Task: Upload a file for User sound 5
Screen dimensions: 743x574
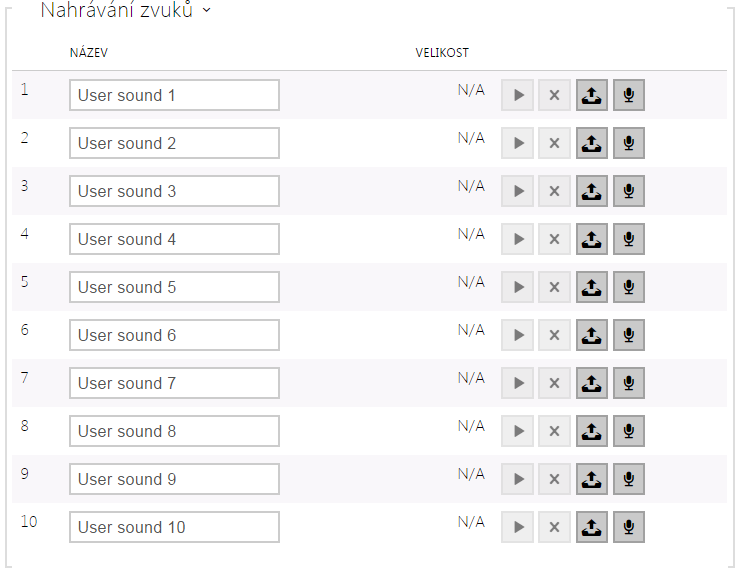Action: point(592,287)
